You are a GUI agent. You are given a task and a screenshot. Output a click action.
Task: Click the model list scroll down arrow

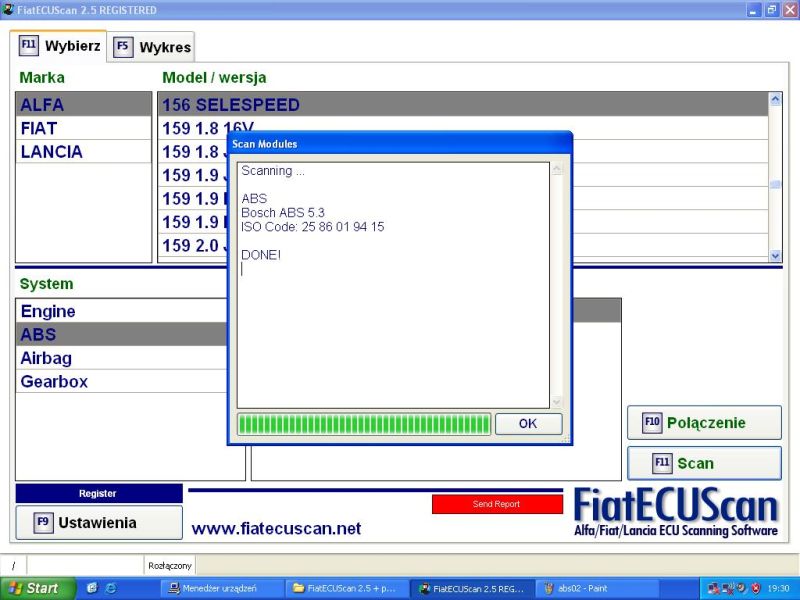(775, 256)
